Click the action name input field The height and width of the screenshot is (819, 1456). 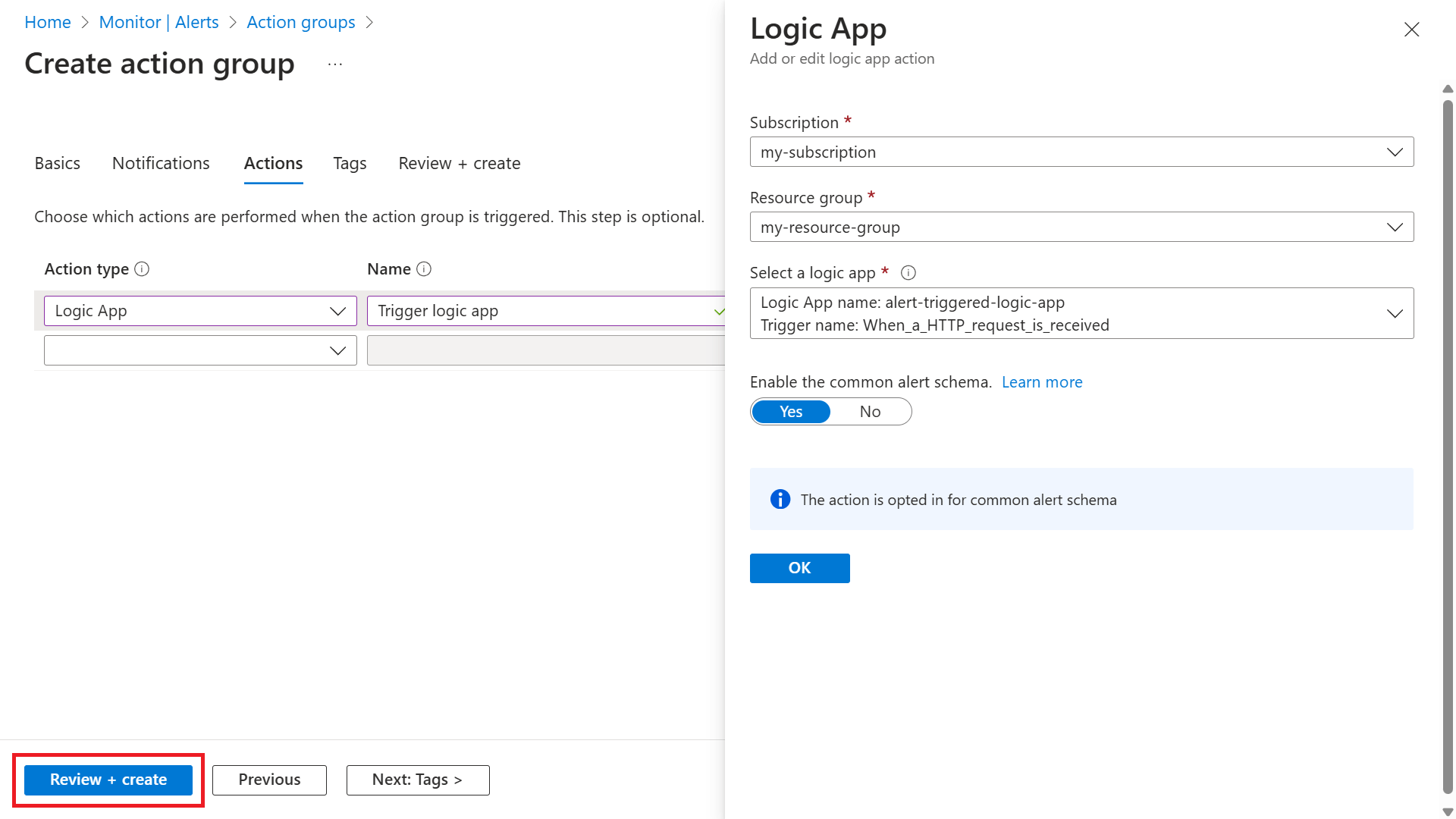tap(540, 310)
